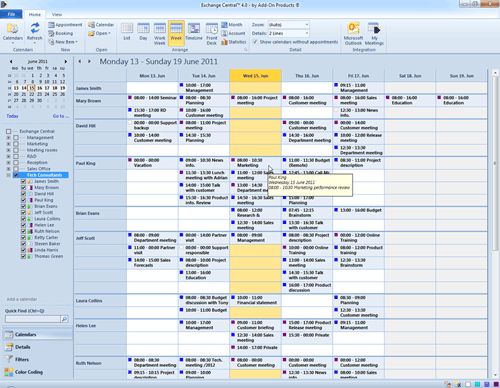Open My Meetings
The image size is (500, 388).
click(x=374, y=33)
